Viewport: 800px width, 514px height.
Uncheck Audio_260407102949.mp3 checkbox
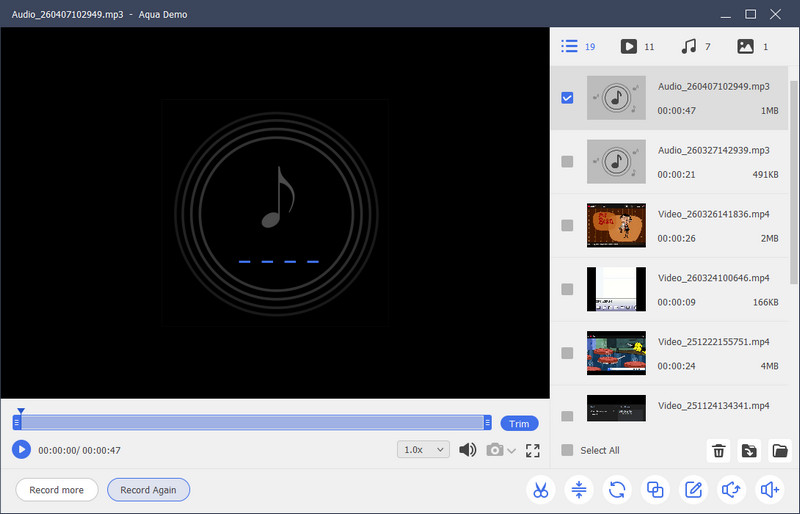click(567, 97)
